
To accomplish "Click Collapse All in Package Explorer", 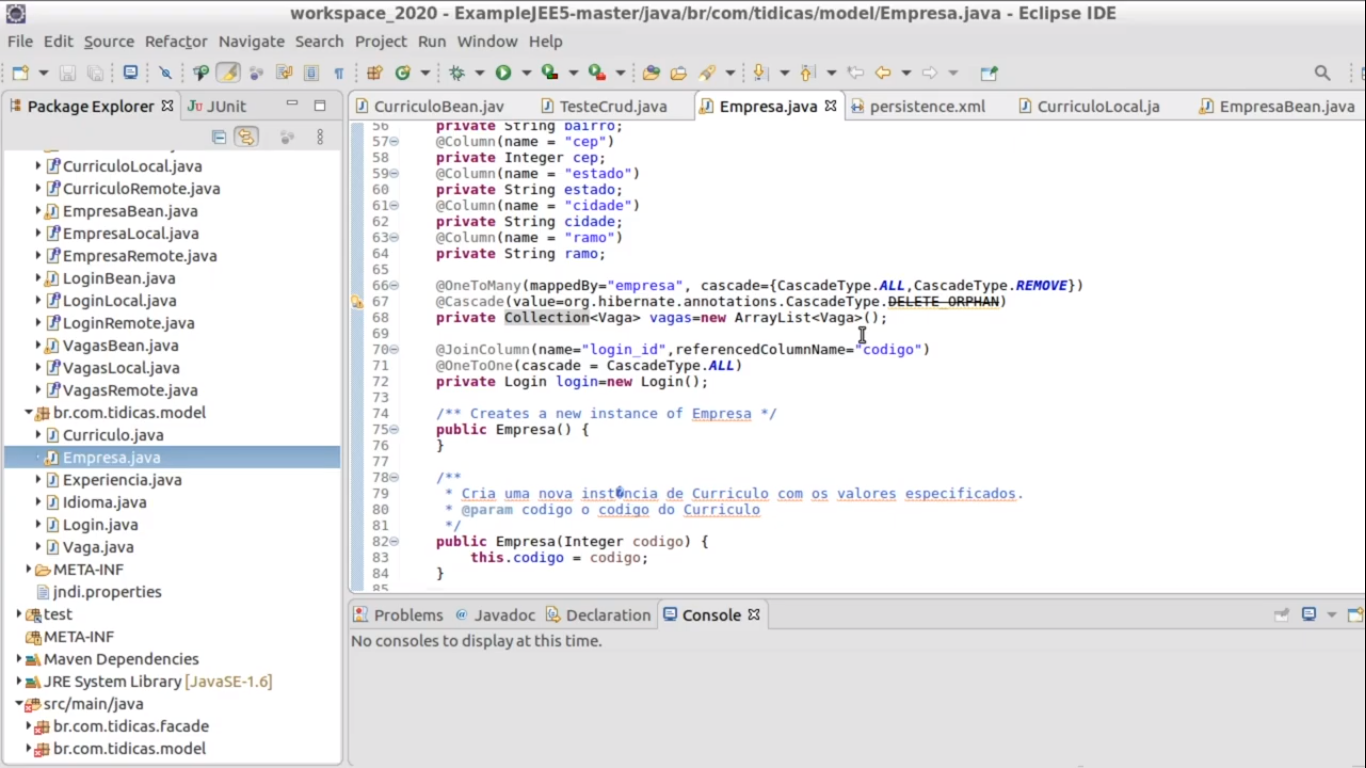I will click(219, 137).
